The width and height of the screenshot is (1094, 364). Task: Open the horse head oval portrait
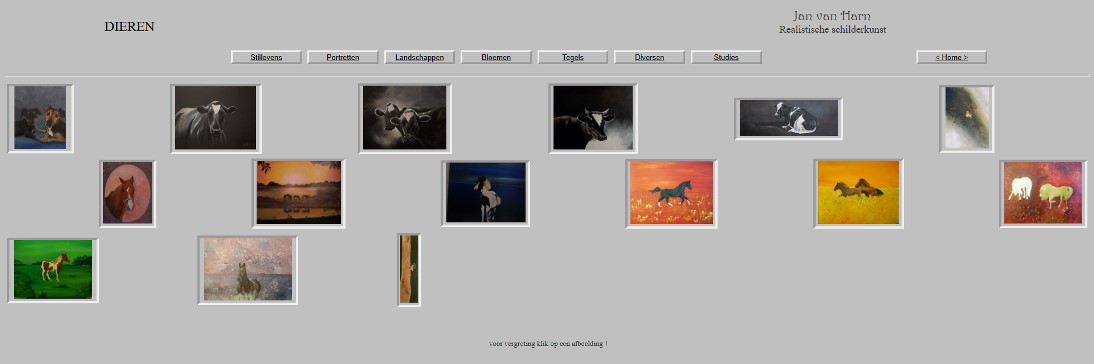128,194
